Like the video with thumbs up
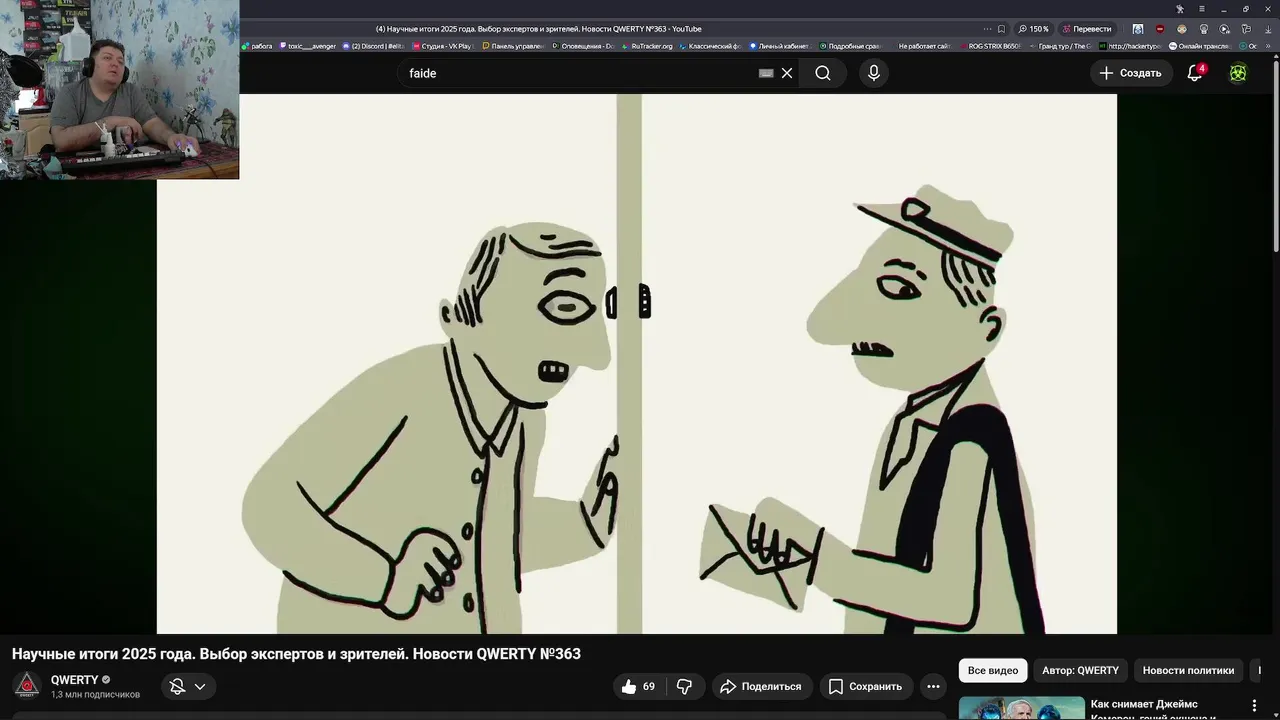 coord(637,686)
